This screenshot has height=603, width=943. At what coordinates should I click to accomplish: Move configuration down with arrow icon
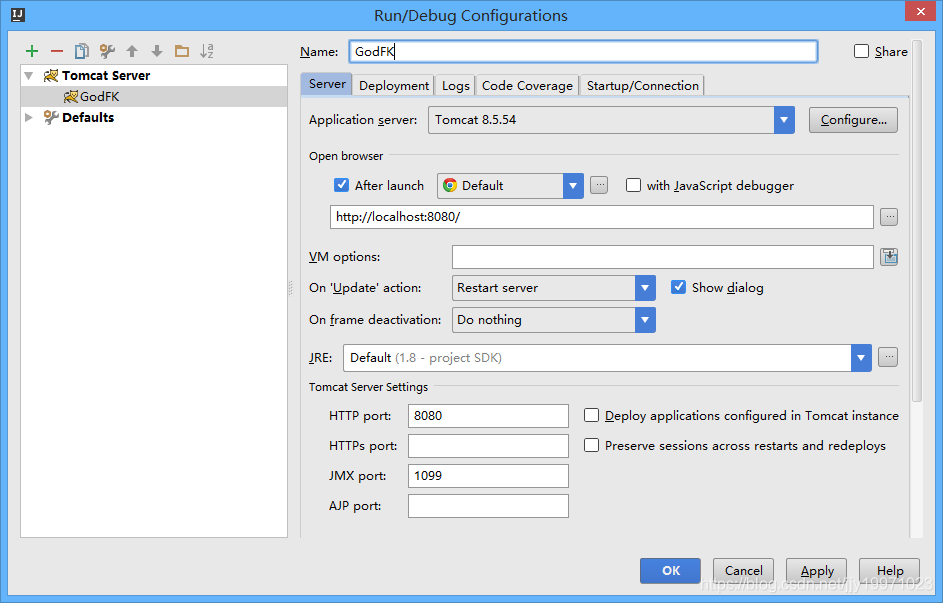click(157, 51)
